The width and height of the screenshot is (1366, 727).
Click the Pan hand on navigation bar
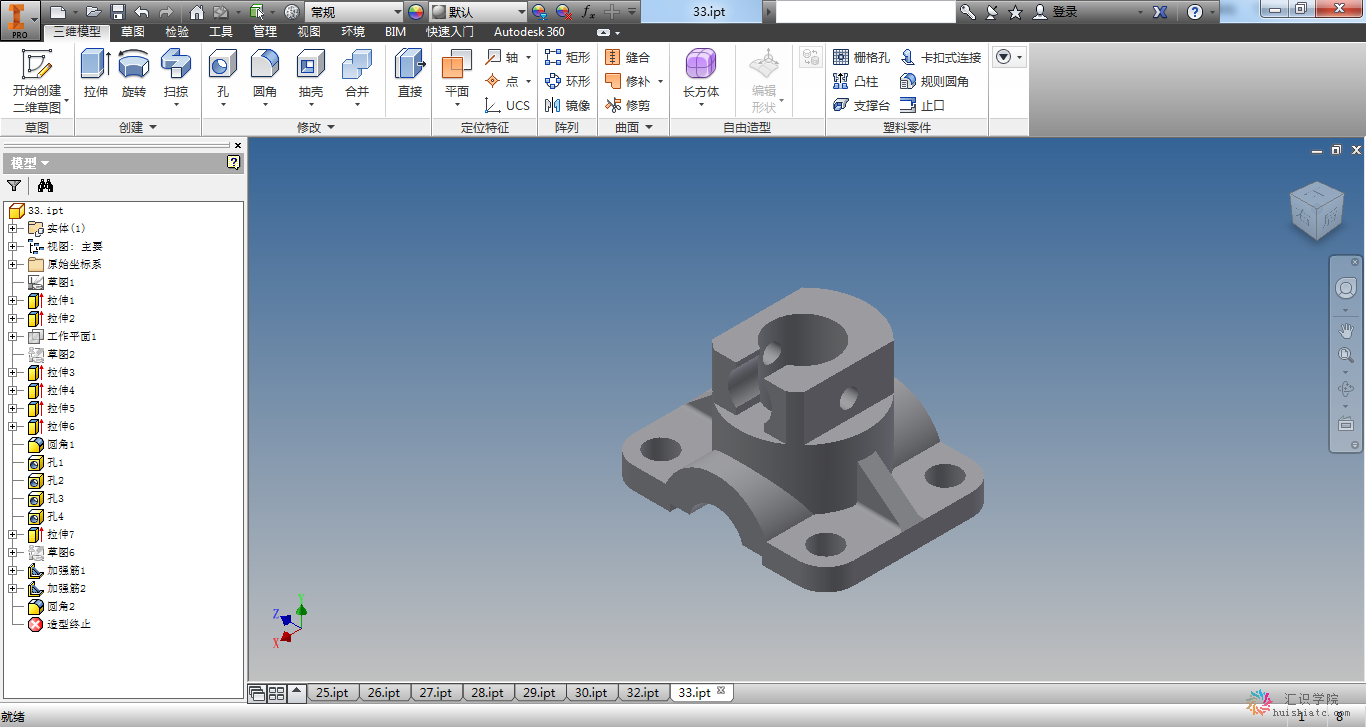(1346, 330)
